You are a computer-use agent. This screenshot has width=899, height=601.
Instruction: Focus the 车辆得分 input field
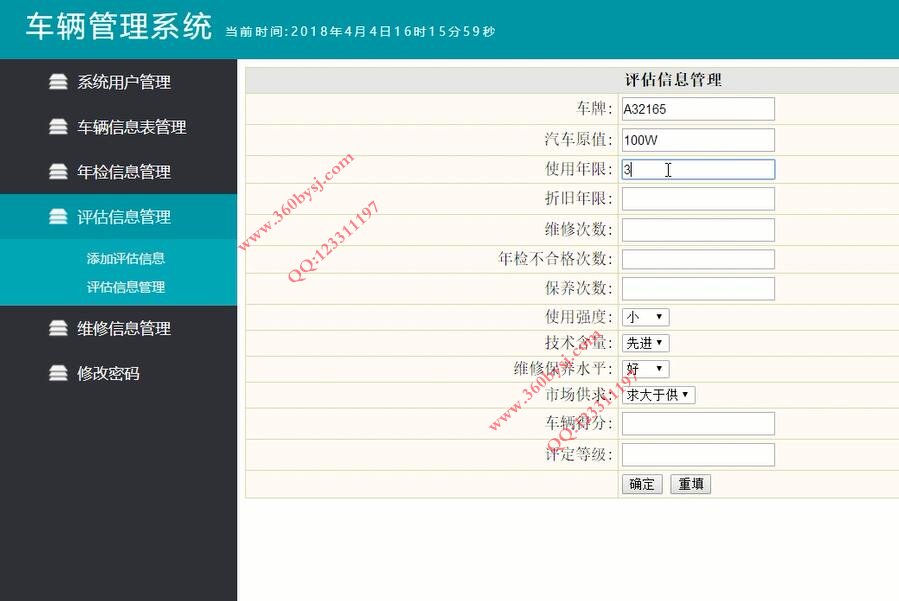coord(698,424)
